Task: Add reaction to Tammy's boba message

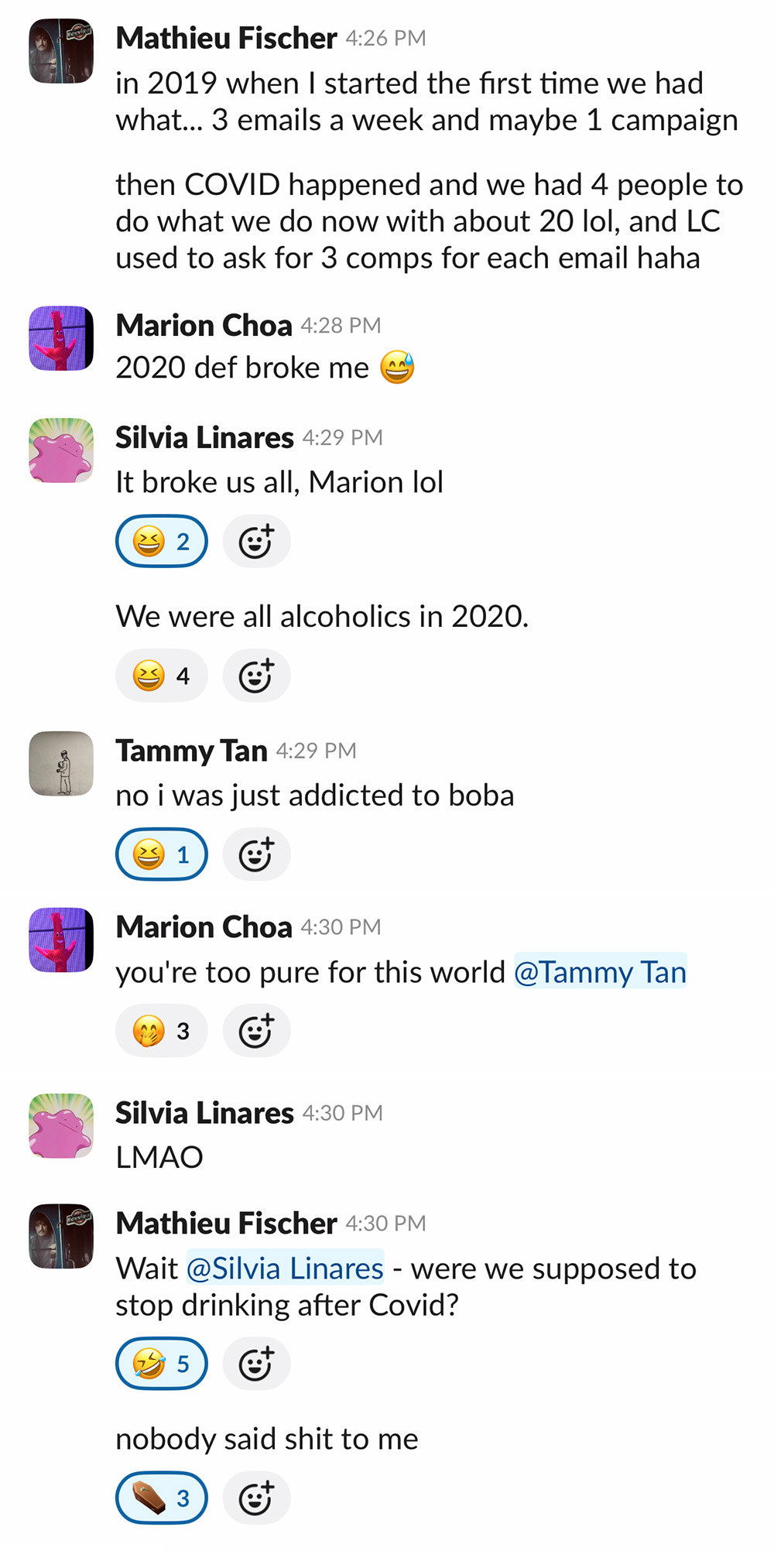Action: pos(256,854)
